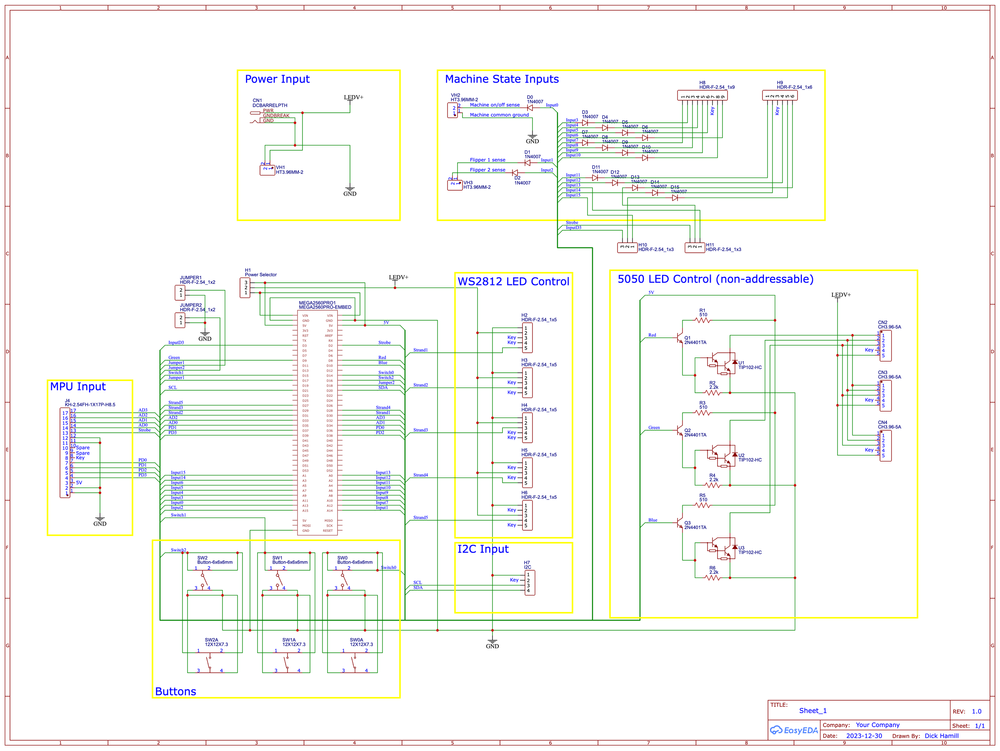Click the H11 HDR-F-2.54_1x3 header
Screen dimensions: 1000x751
(x=695, y=247)
